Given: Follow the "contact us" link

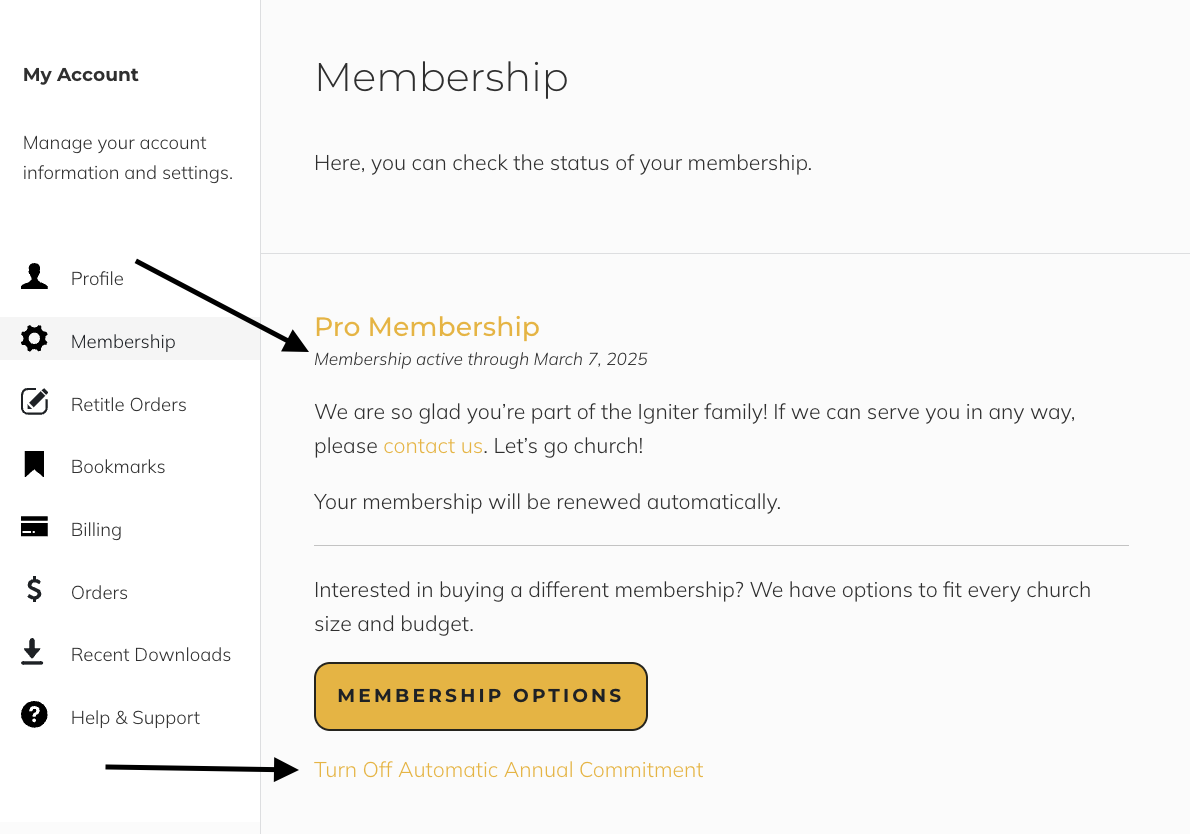Looking at the screenshot, I should 432,446.
